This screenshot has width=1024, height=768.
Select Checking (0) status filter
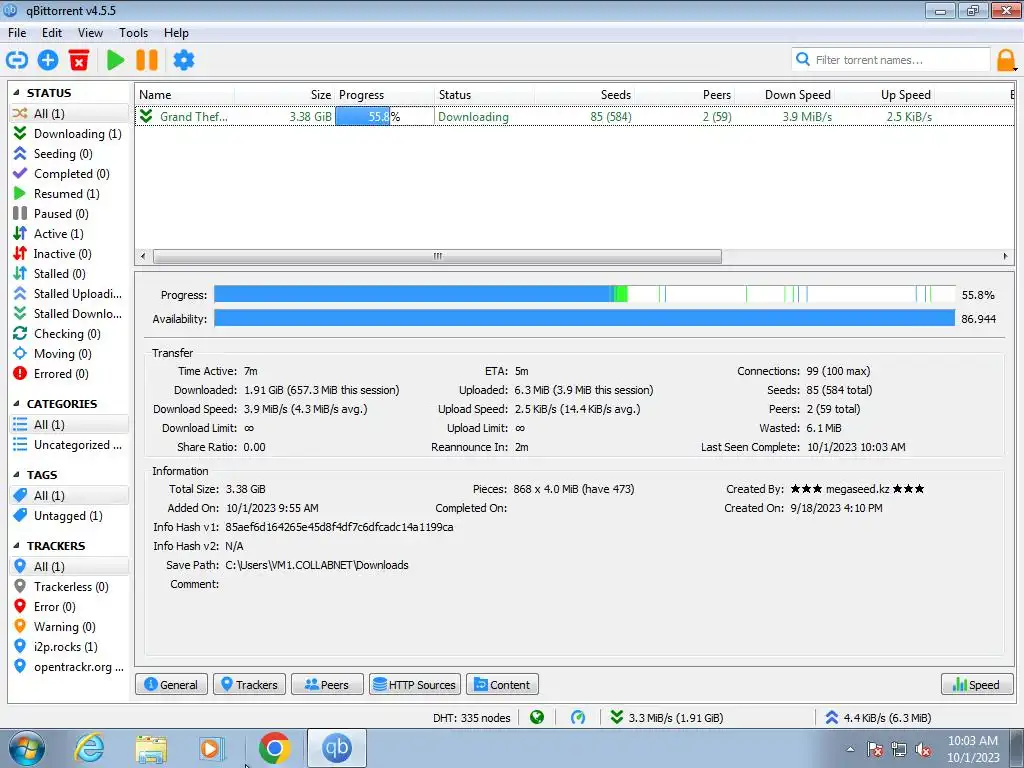click(69, 334)
